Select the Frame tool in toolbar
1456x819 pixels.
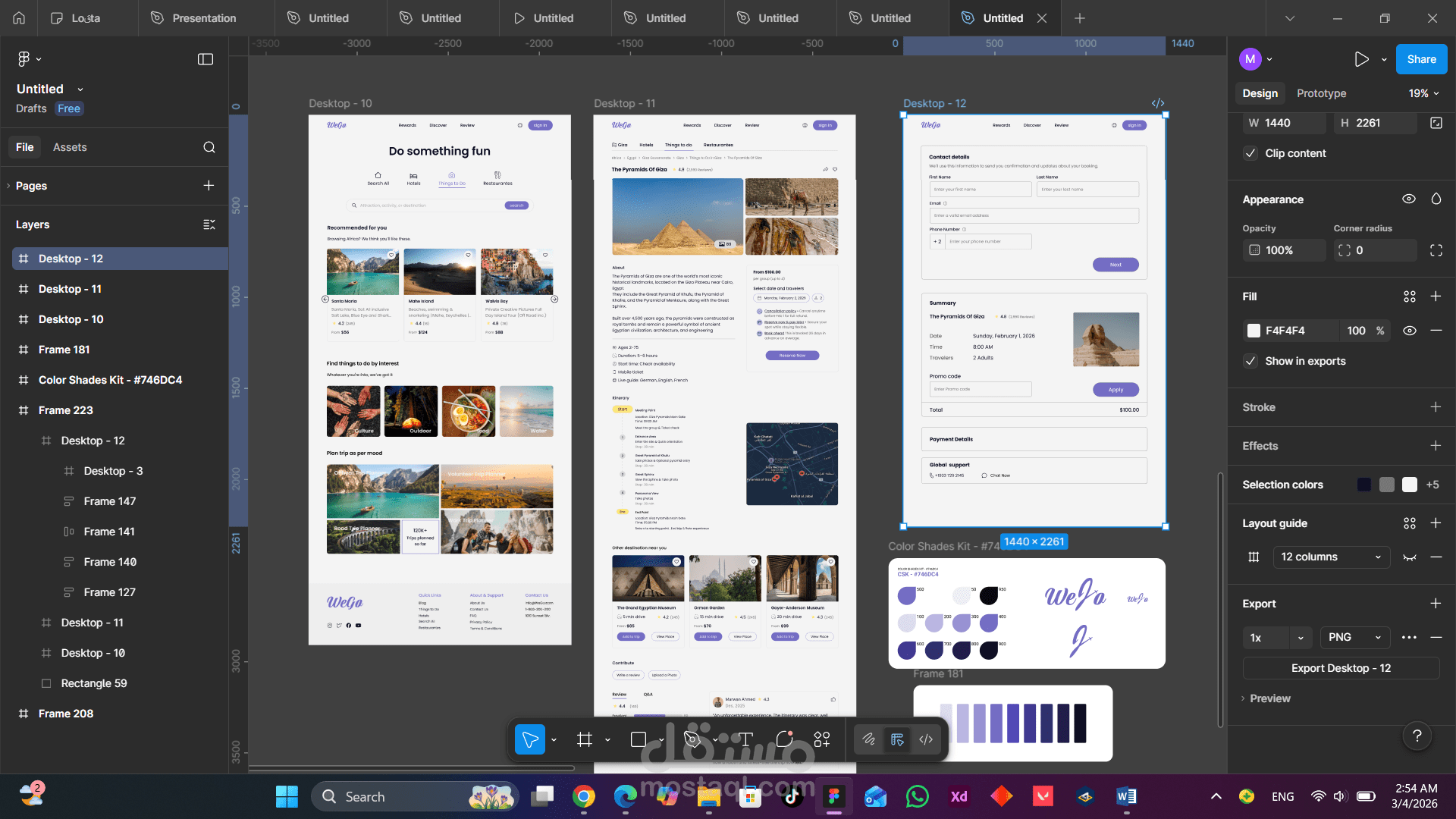(x=584, y=739)
